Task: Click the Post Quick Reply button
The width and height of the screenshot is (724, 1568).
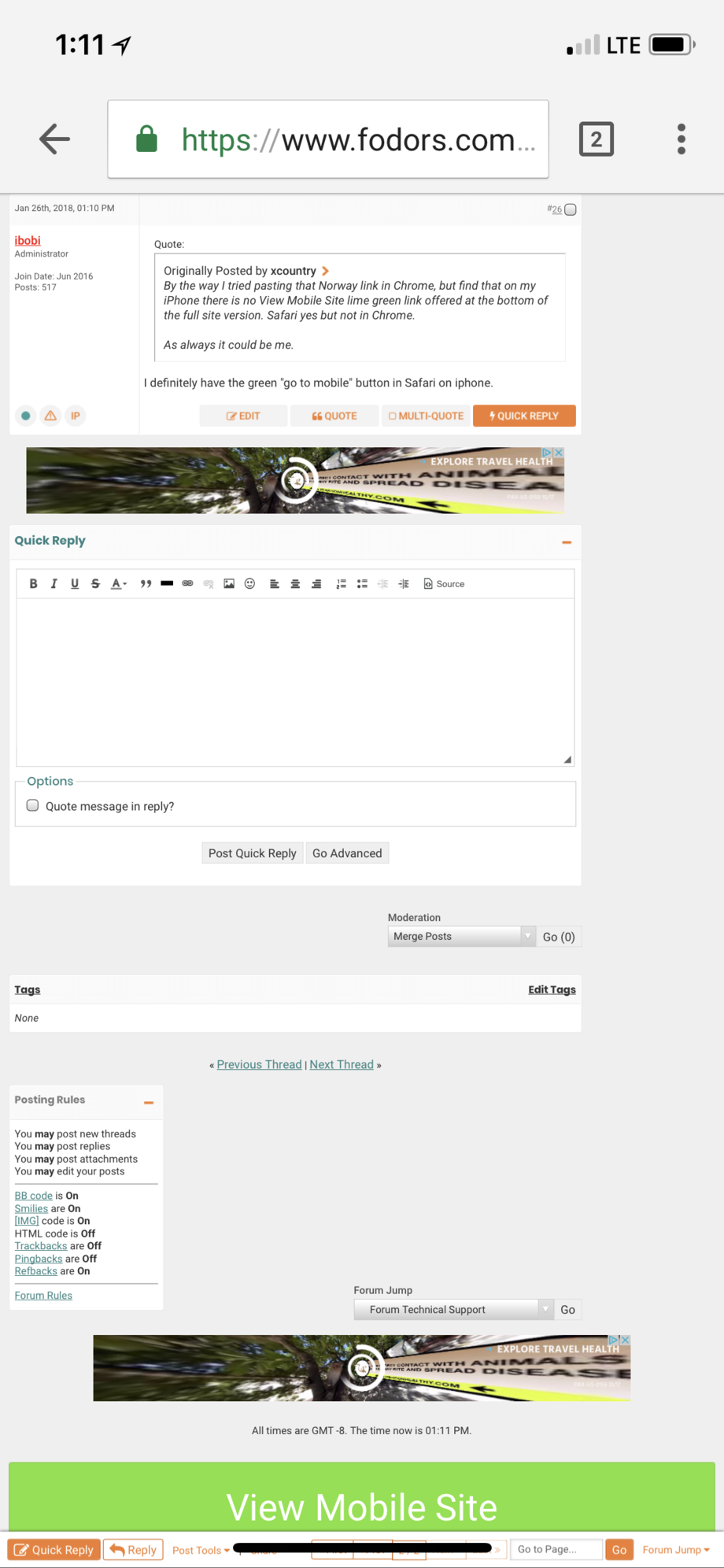Action: (x=252, y=853)
